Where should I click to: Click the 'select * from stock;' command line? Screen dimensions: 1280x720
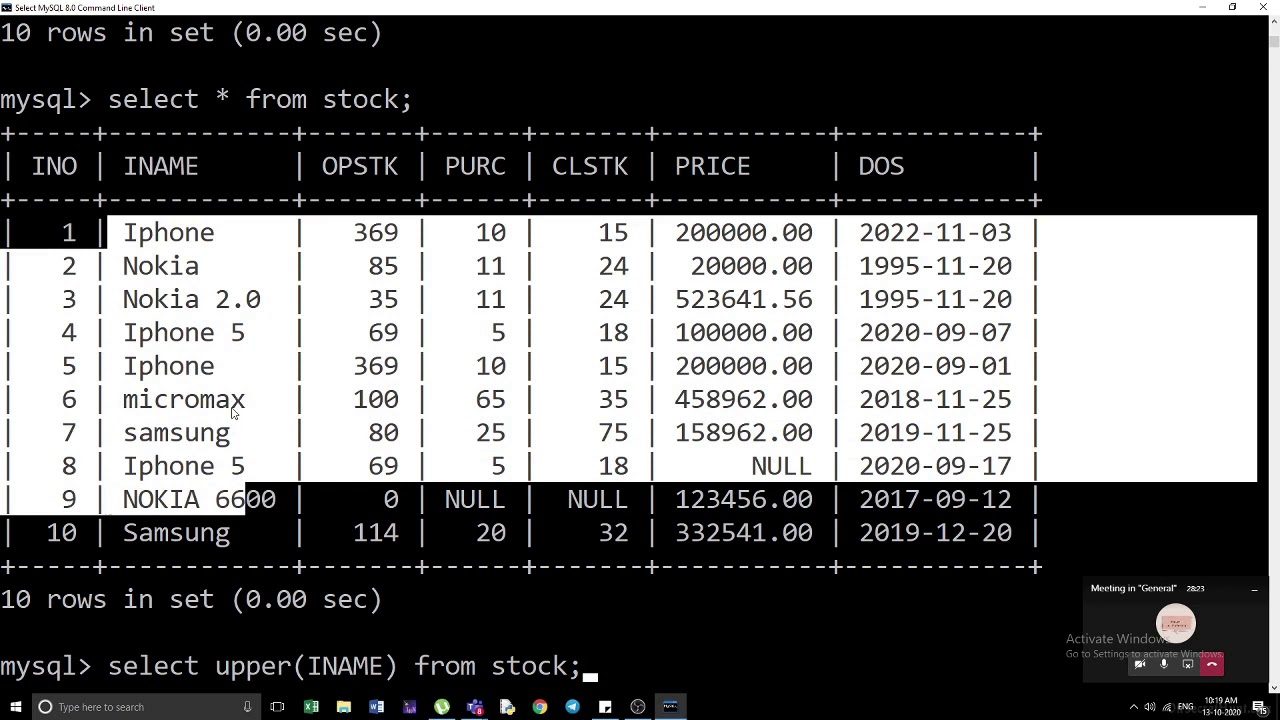[260, 99]
